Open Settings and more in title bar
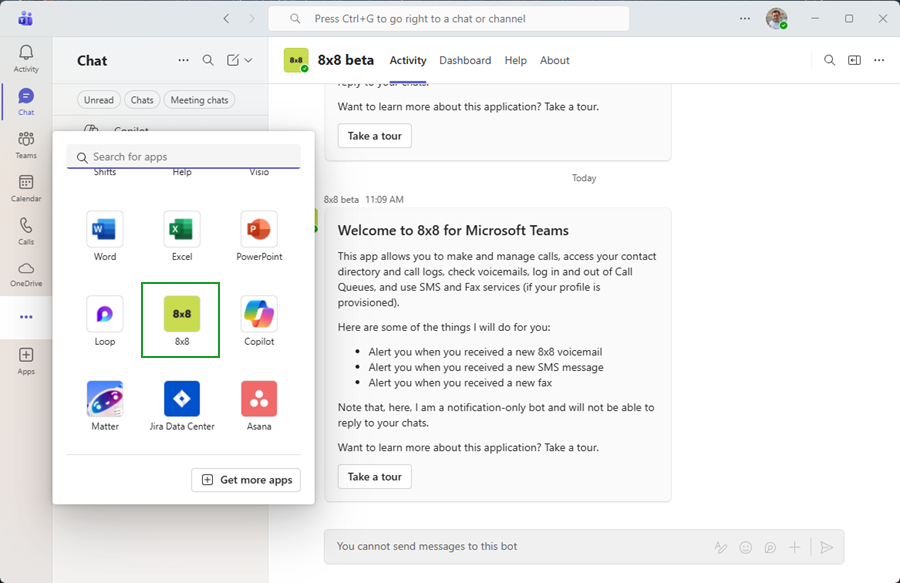This screenshot has width=900, height=583. click(x=744, y=18)
